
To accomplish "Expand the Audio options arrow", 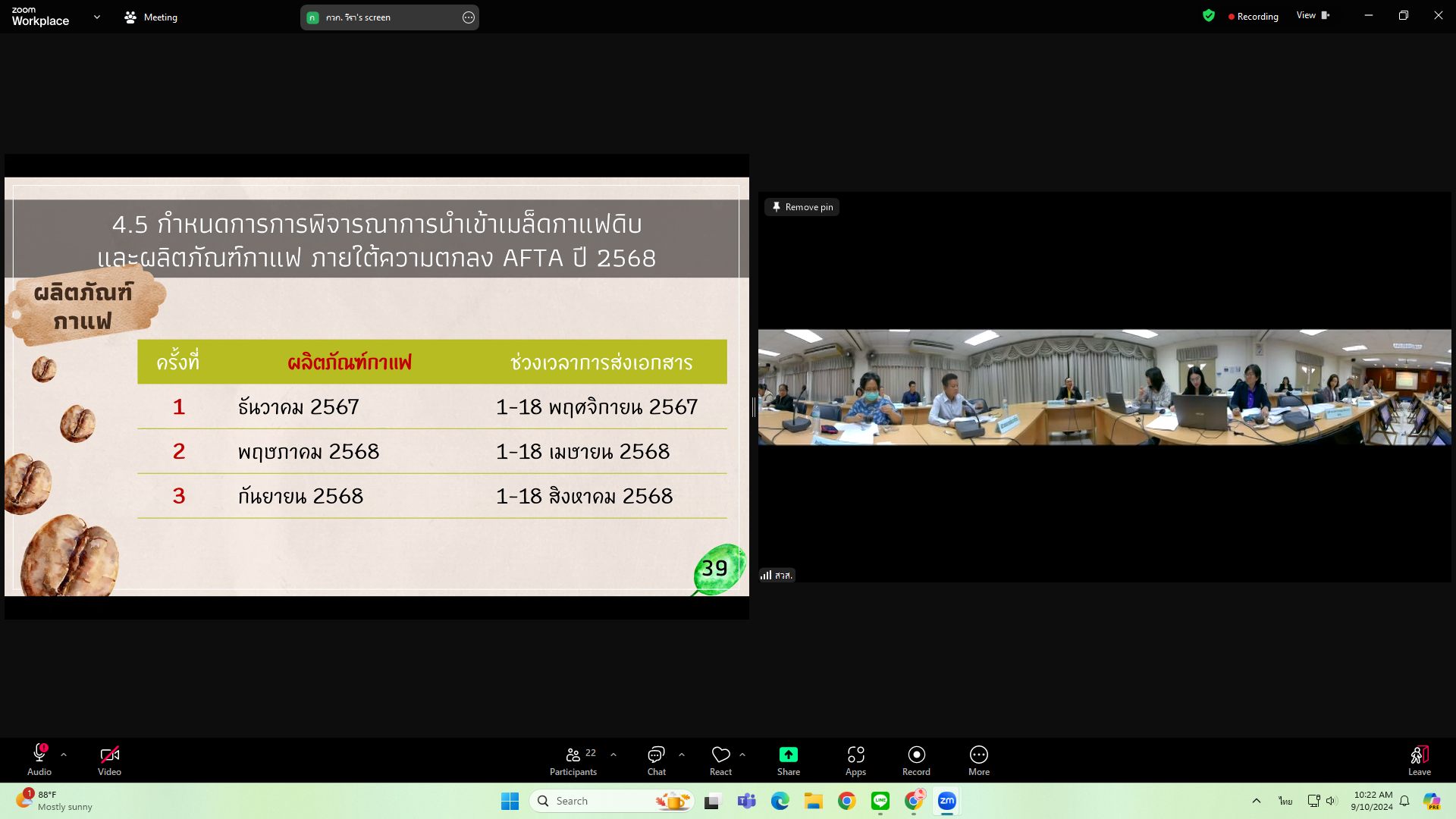I will point(64,755).
